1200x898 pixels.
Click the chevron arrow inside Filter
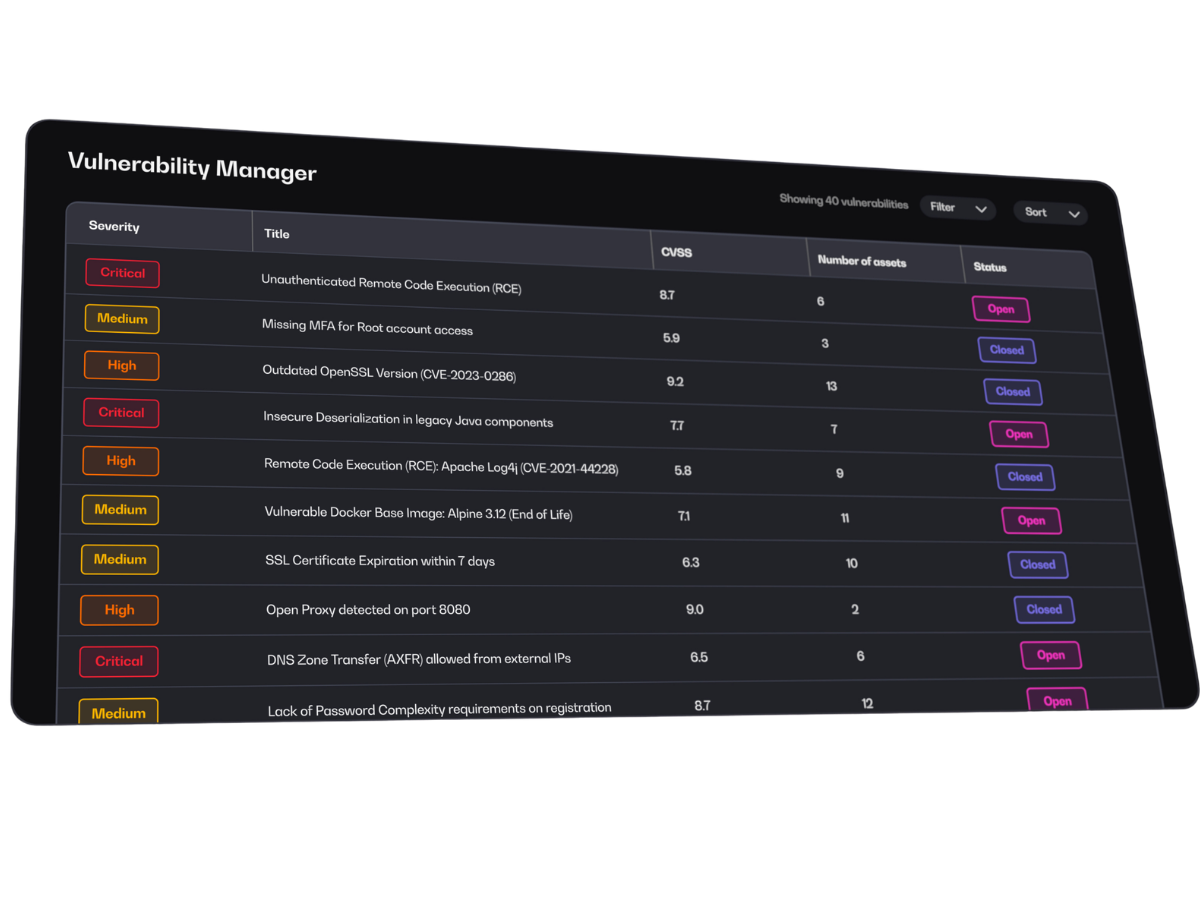pos(981,209)
